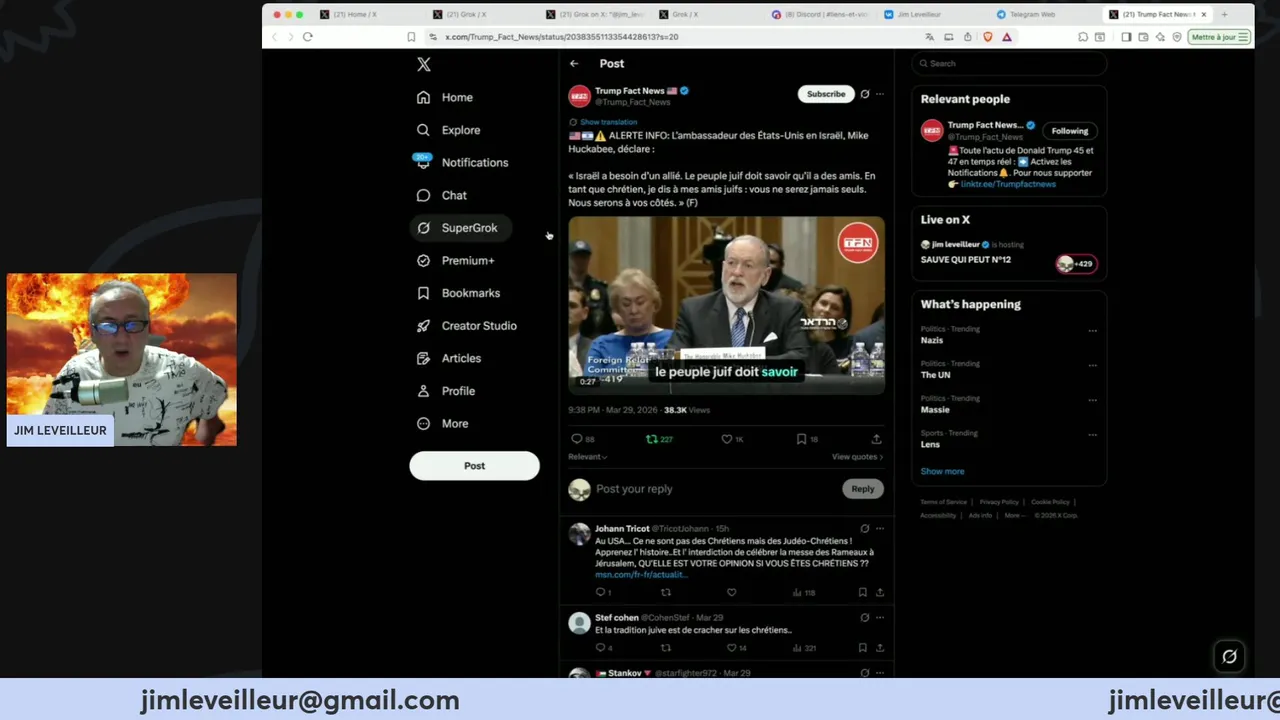Open more options for Nazis trend
1280x720 pixels.
pos(1092,330)
